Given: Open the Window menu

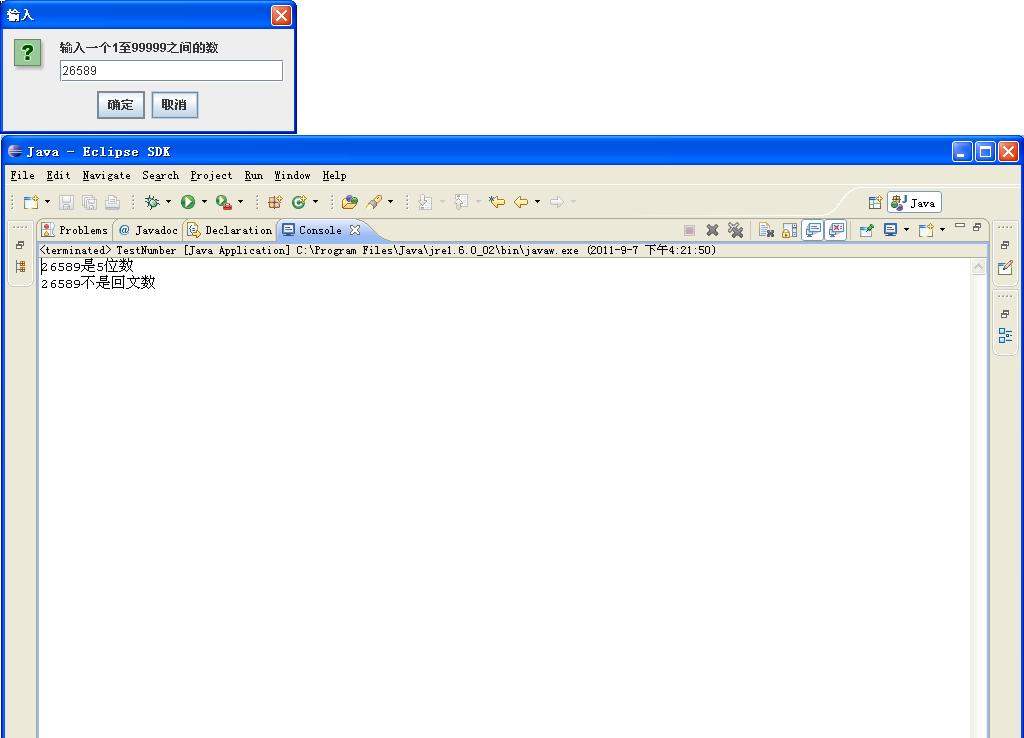Looking at the screenshot, I should point(292,175).
